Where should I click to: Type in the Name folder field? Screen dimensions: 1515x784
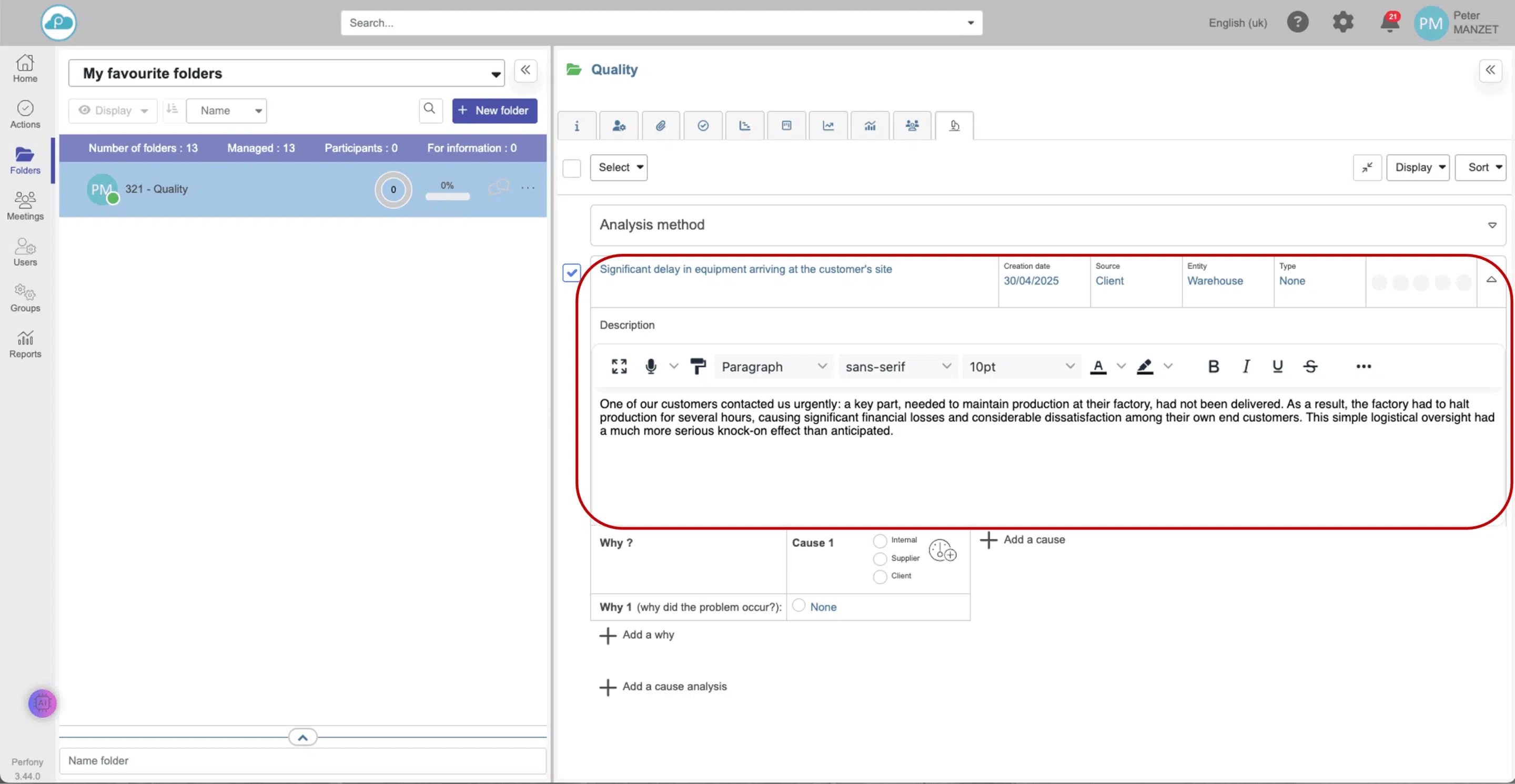coord(302,760)
